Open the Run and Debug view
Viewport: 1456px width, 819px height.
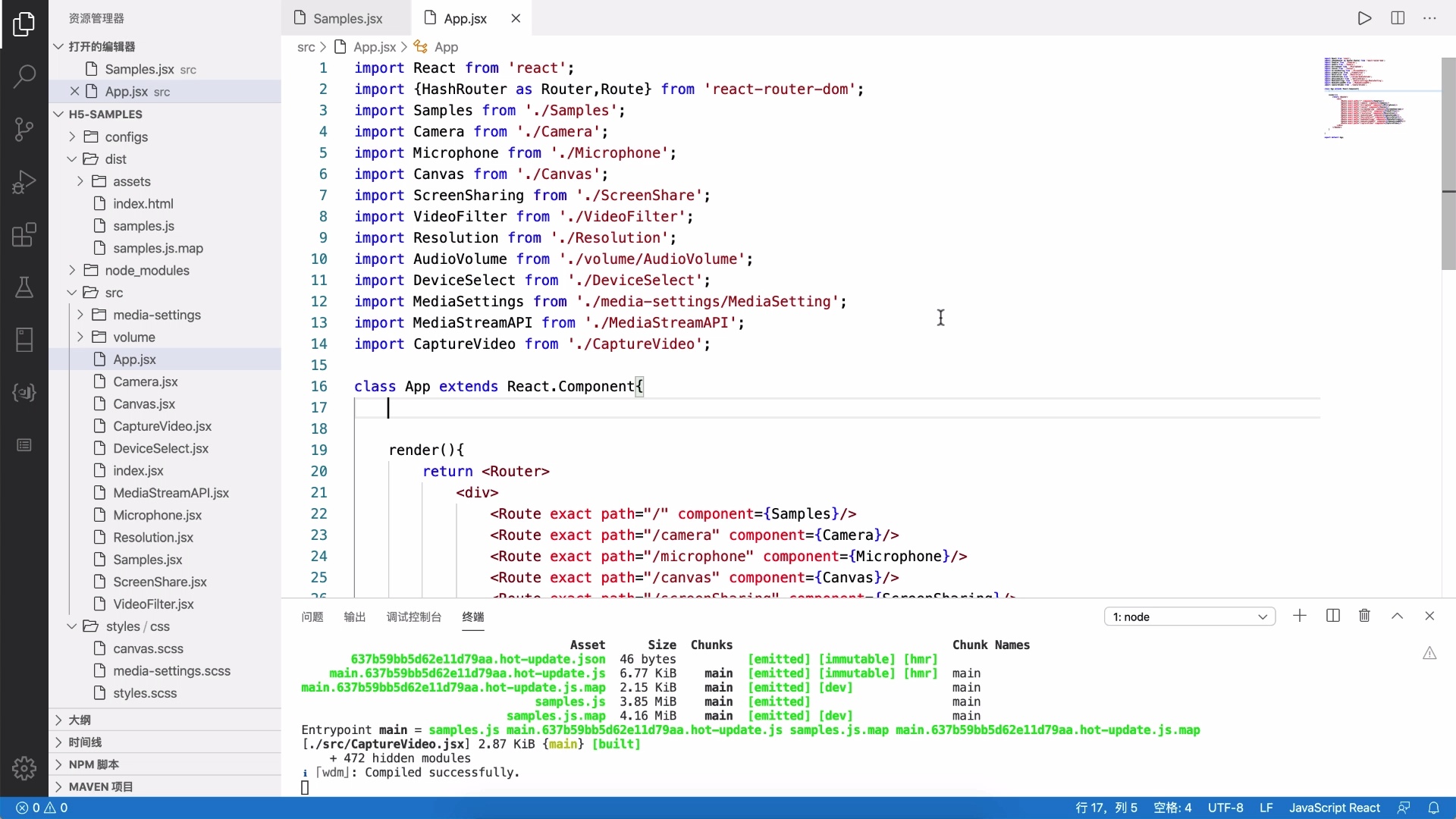pos(24,182)
